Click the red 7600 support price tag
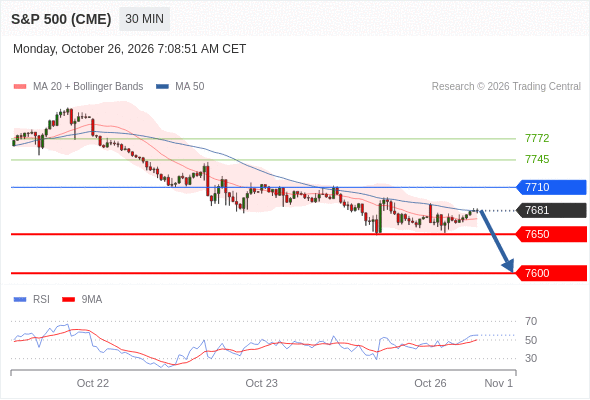 (551, 273)
